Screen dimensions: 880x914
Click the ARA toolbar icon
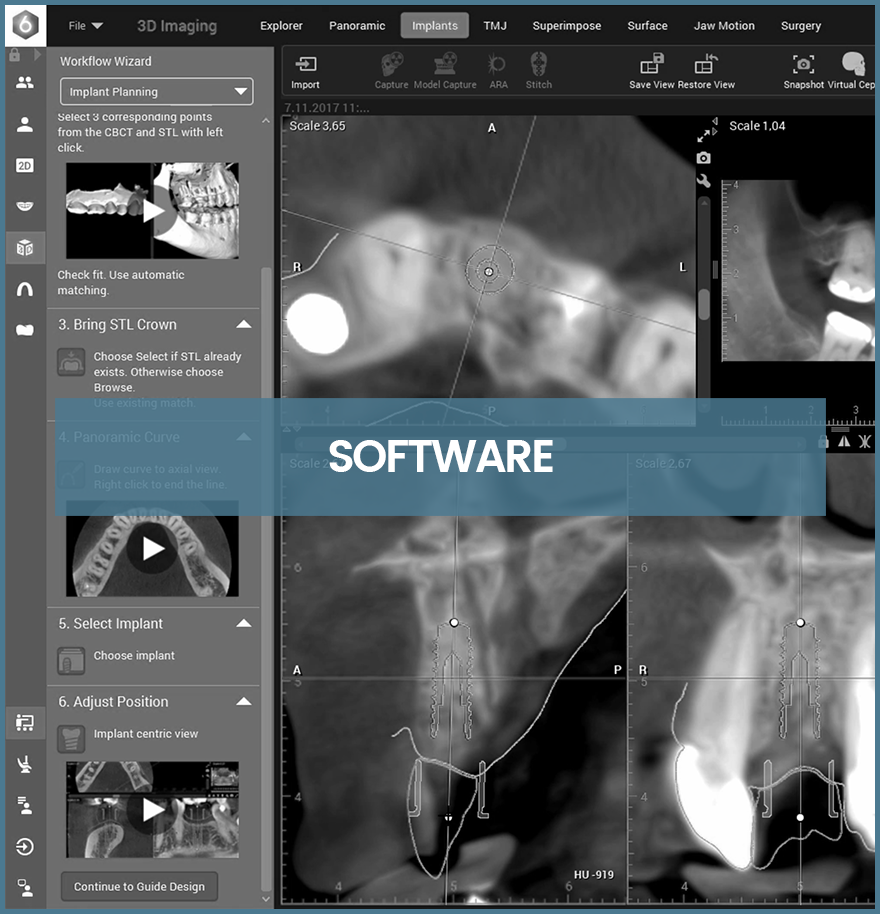[498, 71]
